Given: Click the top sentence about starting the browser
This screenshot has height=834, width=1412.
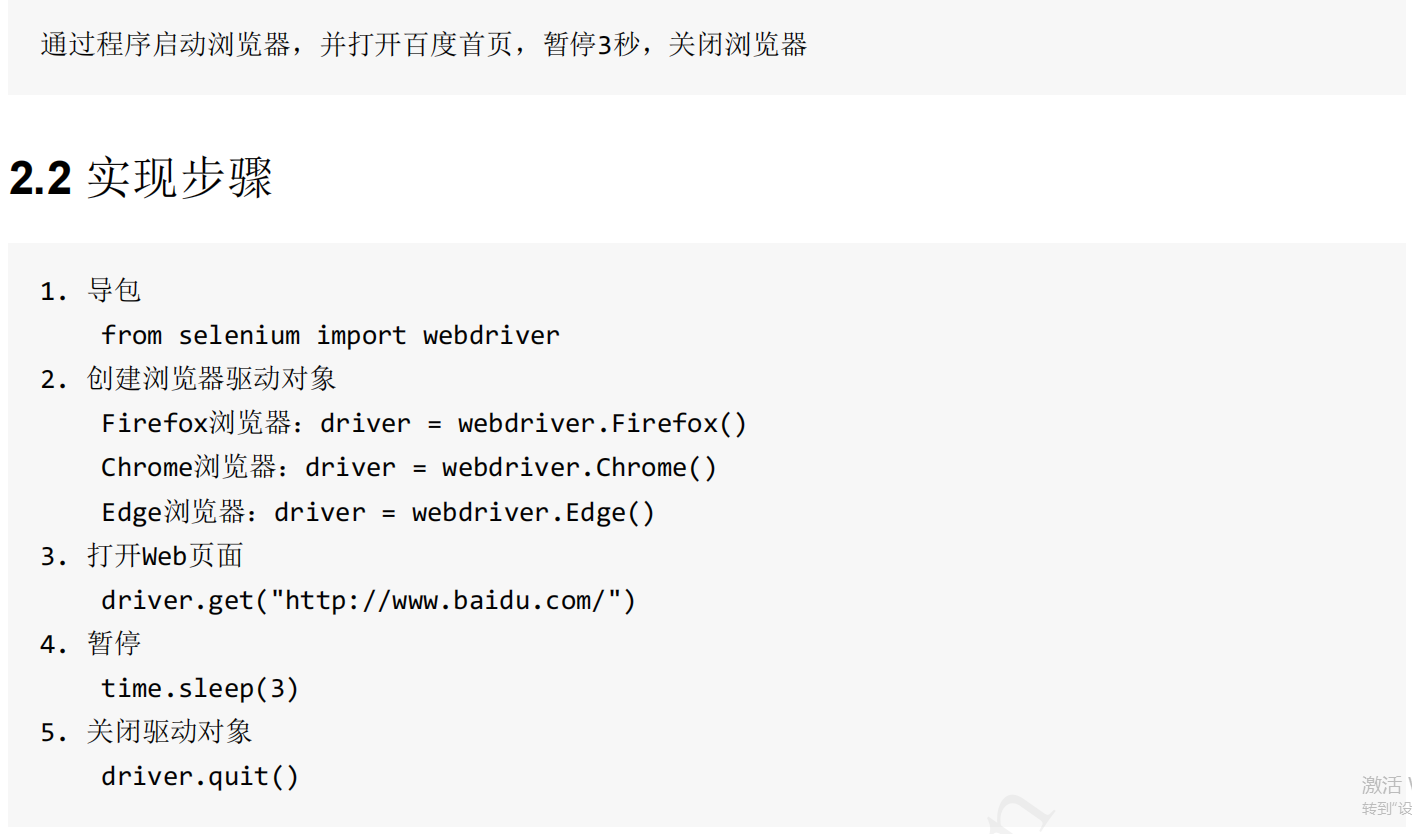Looking at the screenshot, I should pos(423,45).
